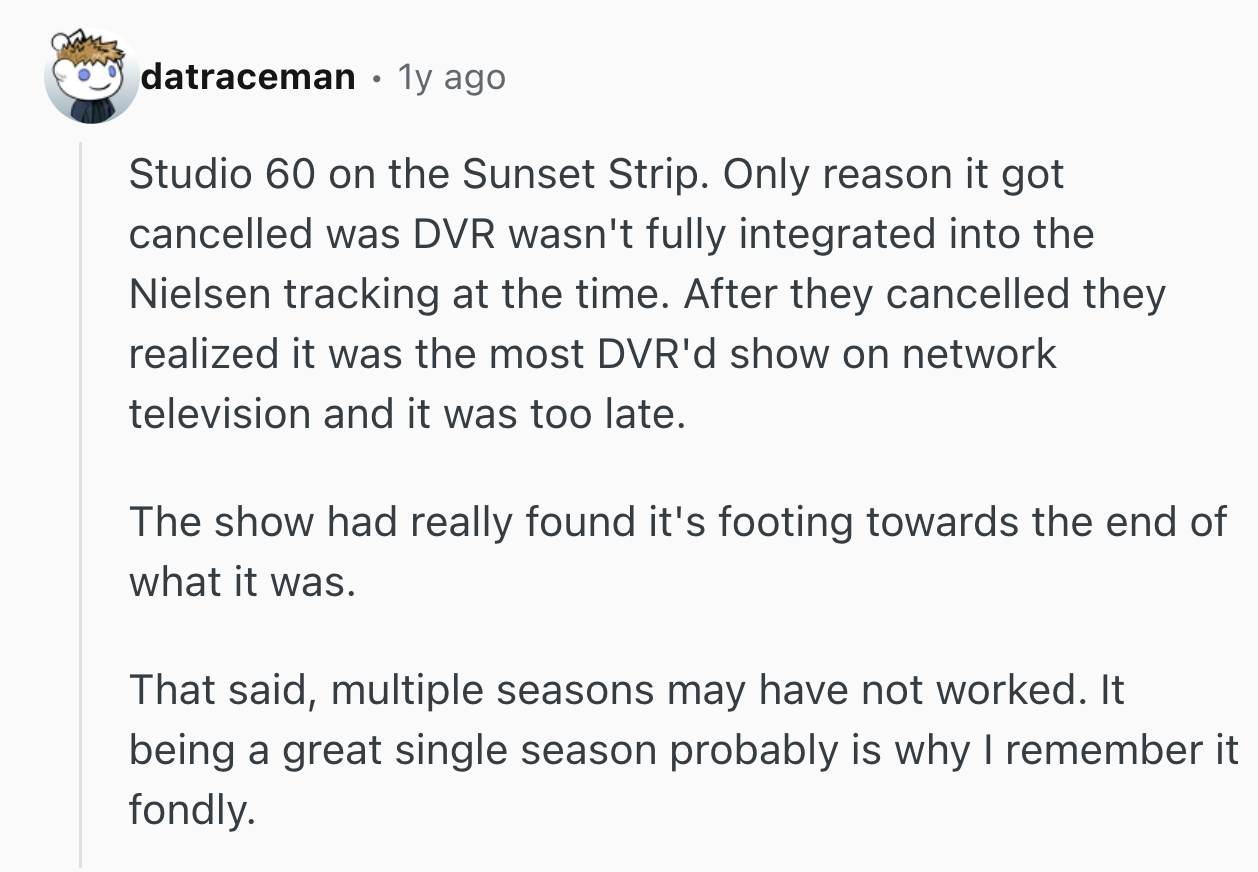Image resolution: width=1258 pixels, height=872 pixels.
Task: Open the datraceman username profile link
Action: click(x=248, y=76)
